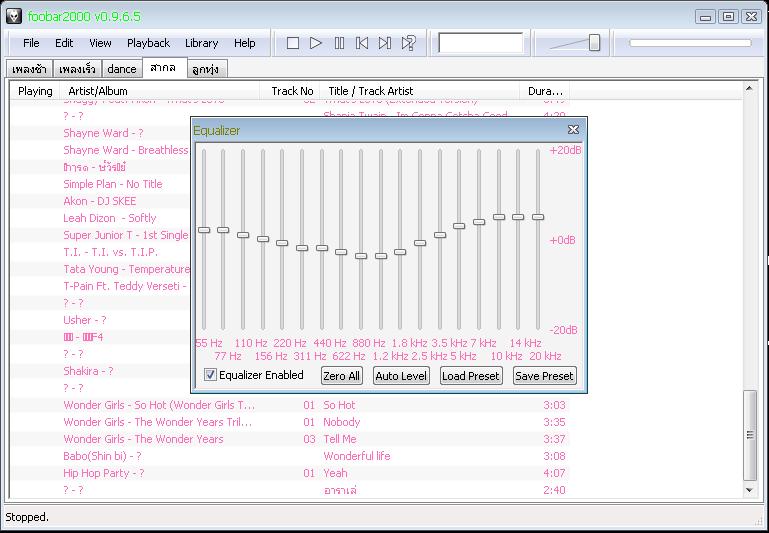The height and width of the screenshot is (533, 769).
Task: Open the File menu
Action: [31, 43]
